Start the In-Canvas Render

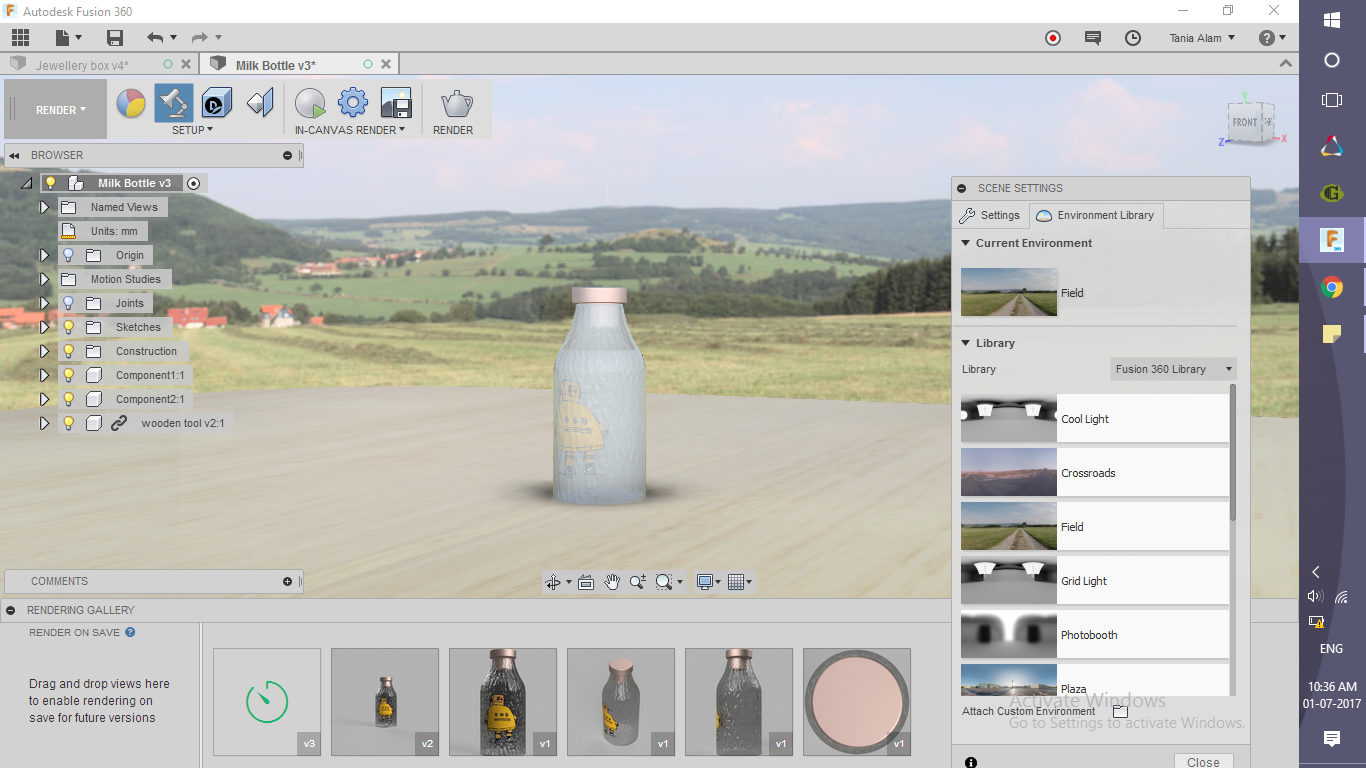pyautogui.click(x=310, y=103)
